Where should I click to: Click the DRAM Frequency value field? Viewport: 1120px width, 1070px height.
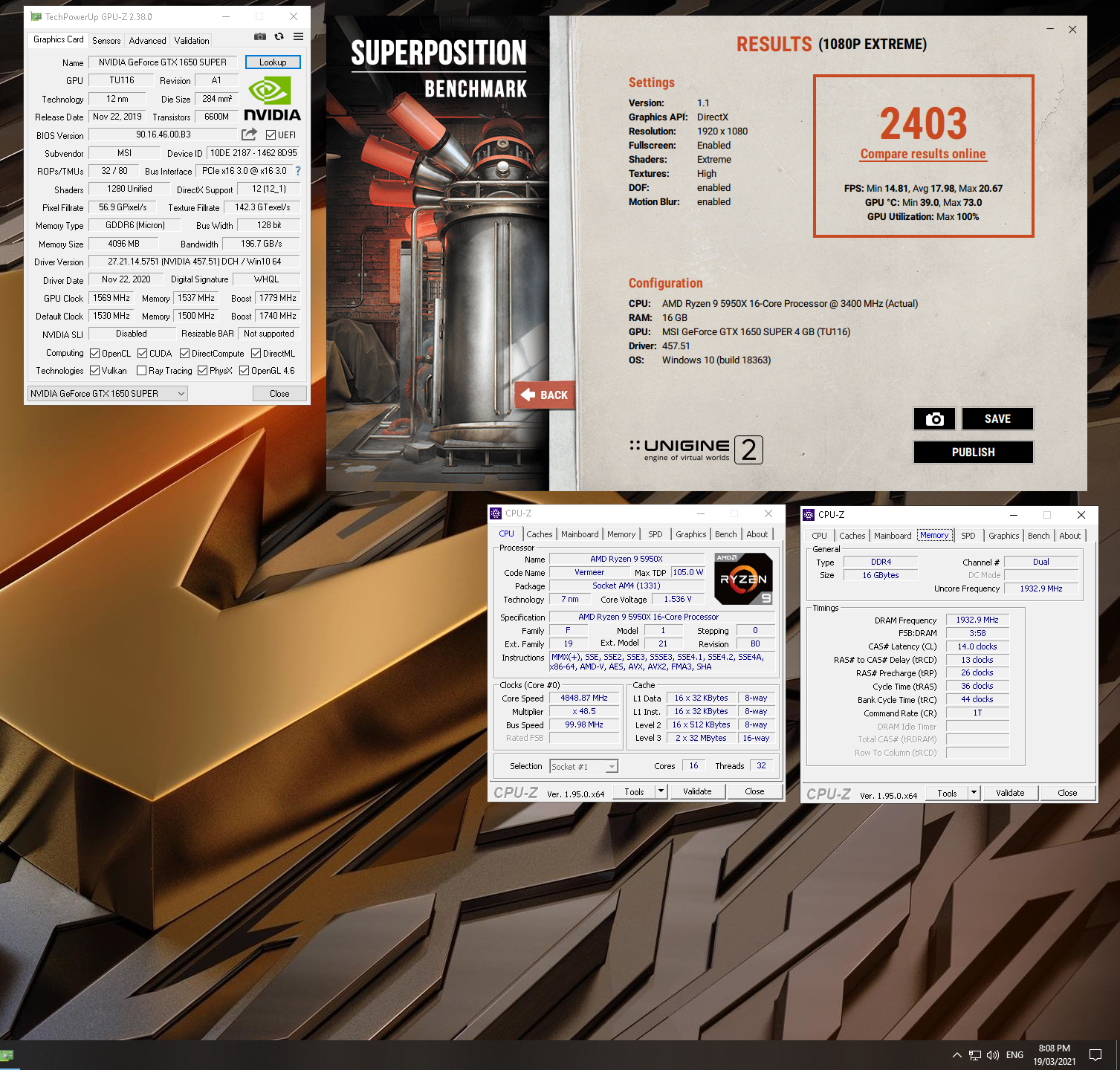[x=977, y=620]
